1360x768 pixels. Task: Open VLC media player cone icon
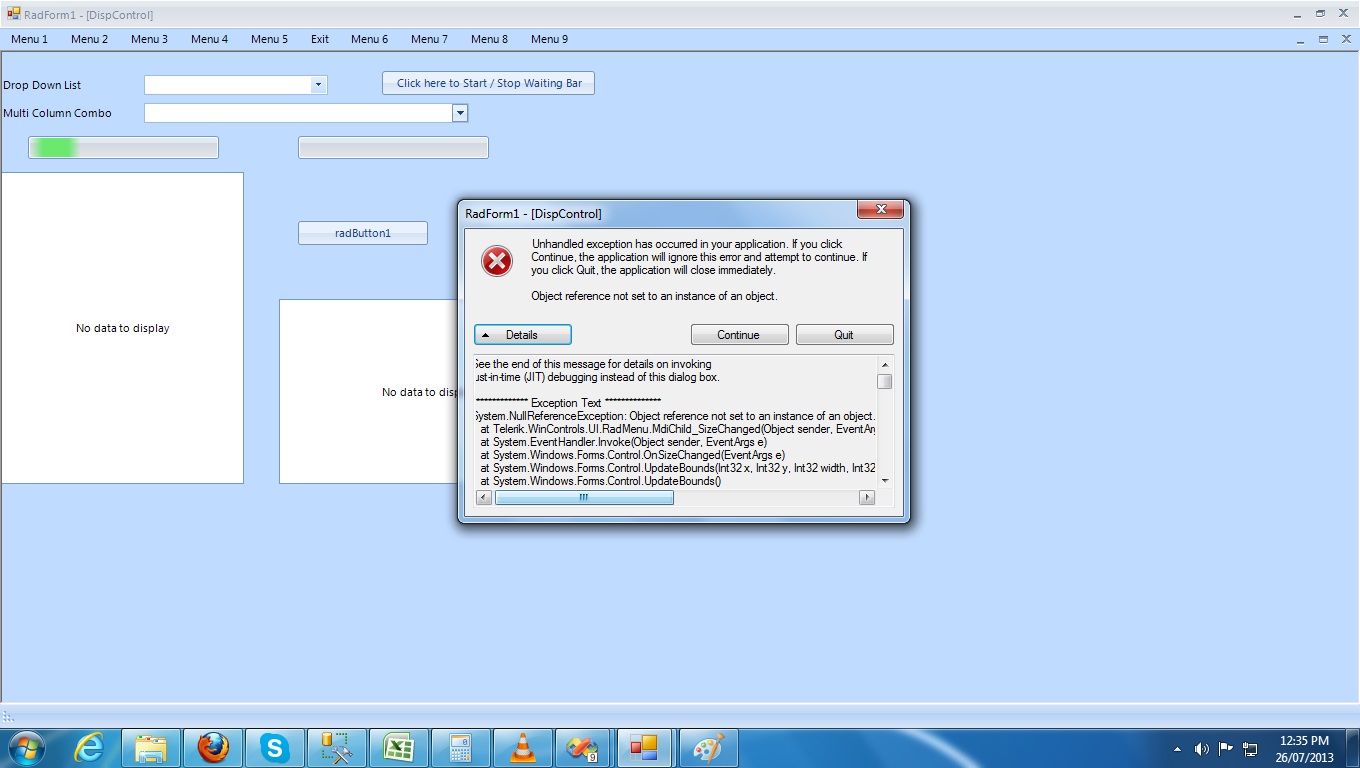point(522,748)
